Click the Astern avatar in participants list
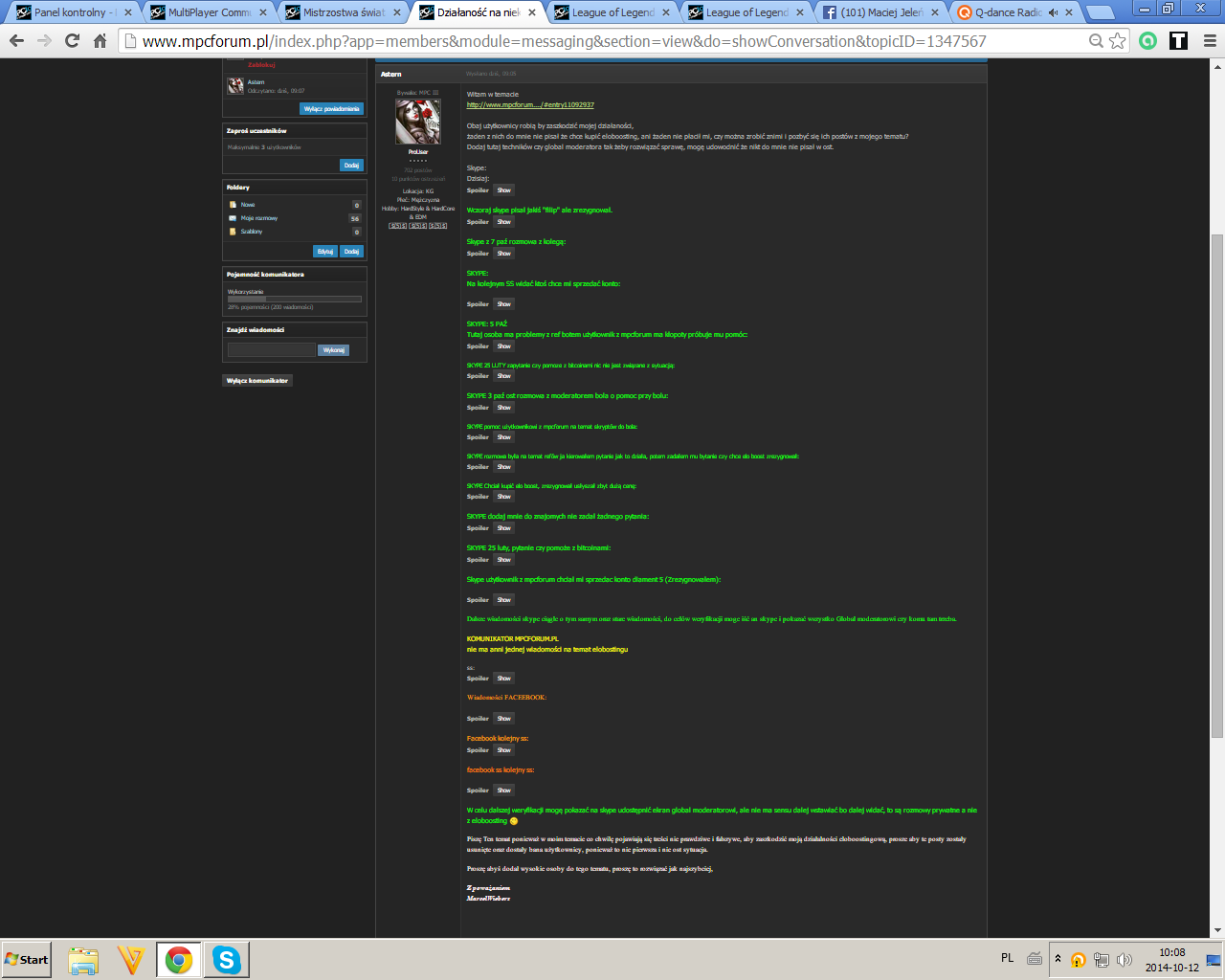 [x=235, y=86]
